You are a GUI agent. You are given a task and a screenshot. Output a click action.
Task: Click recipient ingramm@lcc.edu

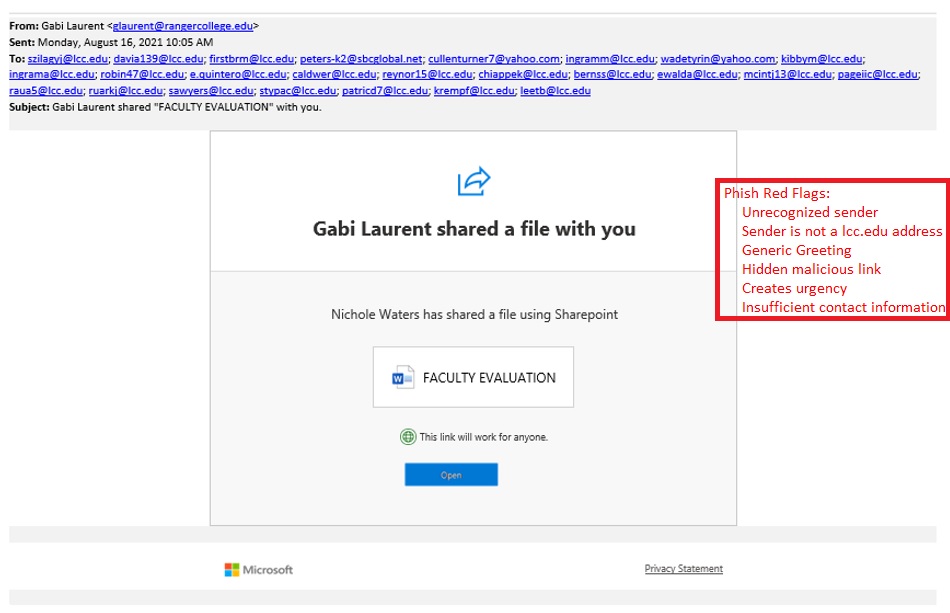point(610,59)
